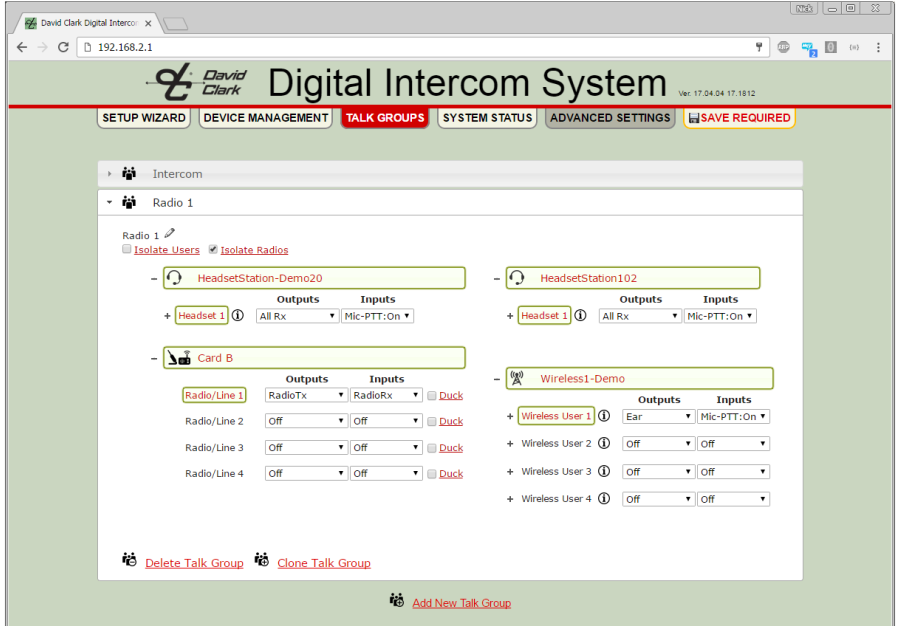The height and width of the screenshot is (626, 899).
Task: Expand the Intercom talk group
Action: [110, 174]
